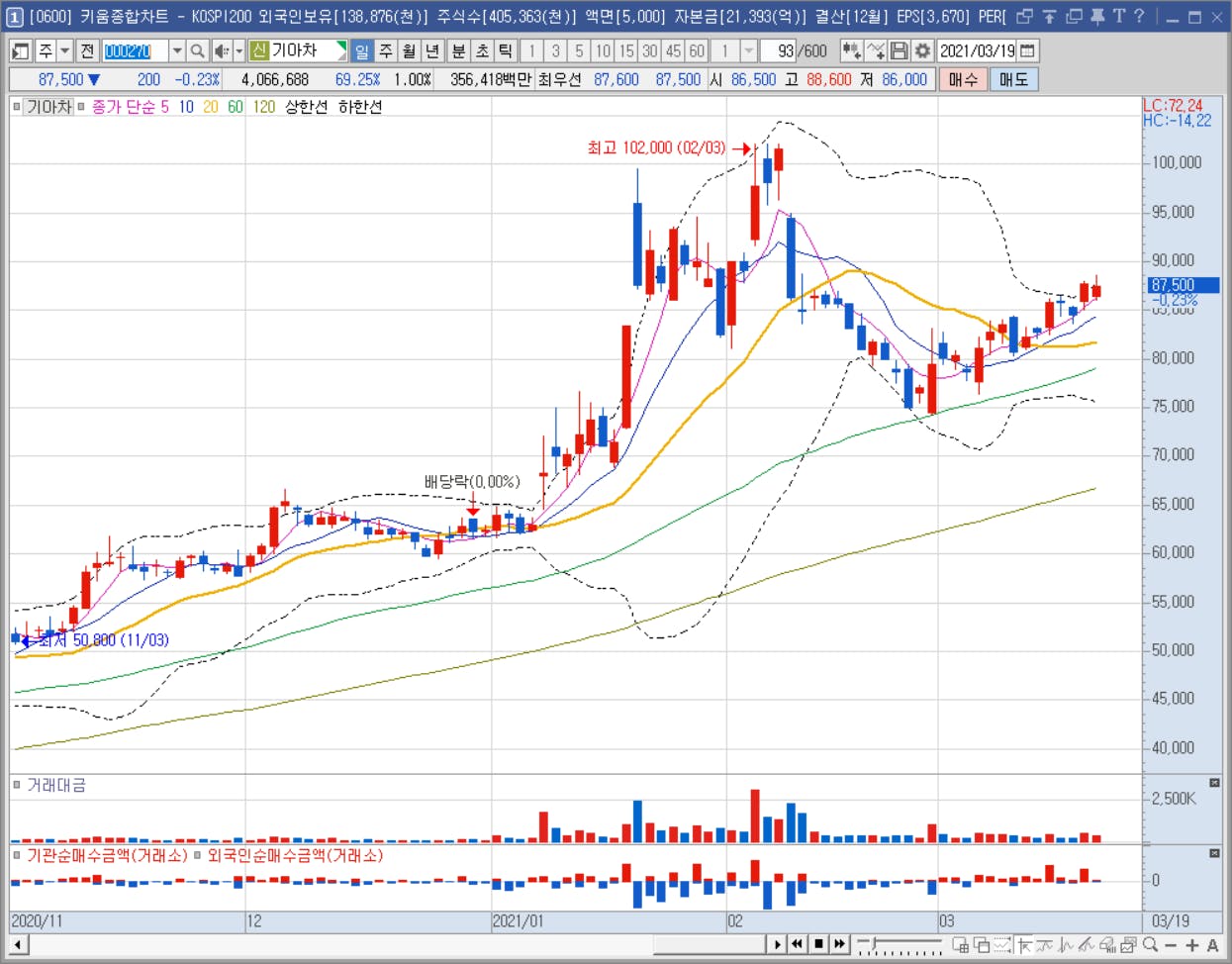Screen dimensions: 1232x964
Task: Select the 주 weekly period tab
Action: pos(386,50)
